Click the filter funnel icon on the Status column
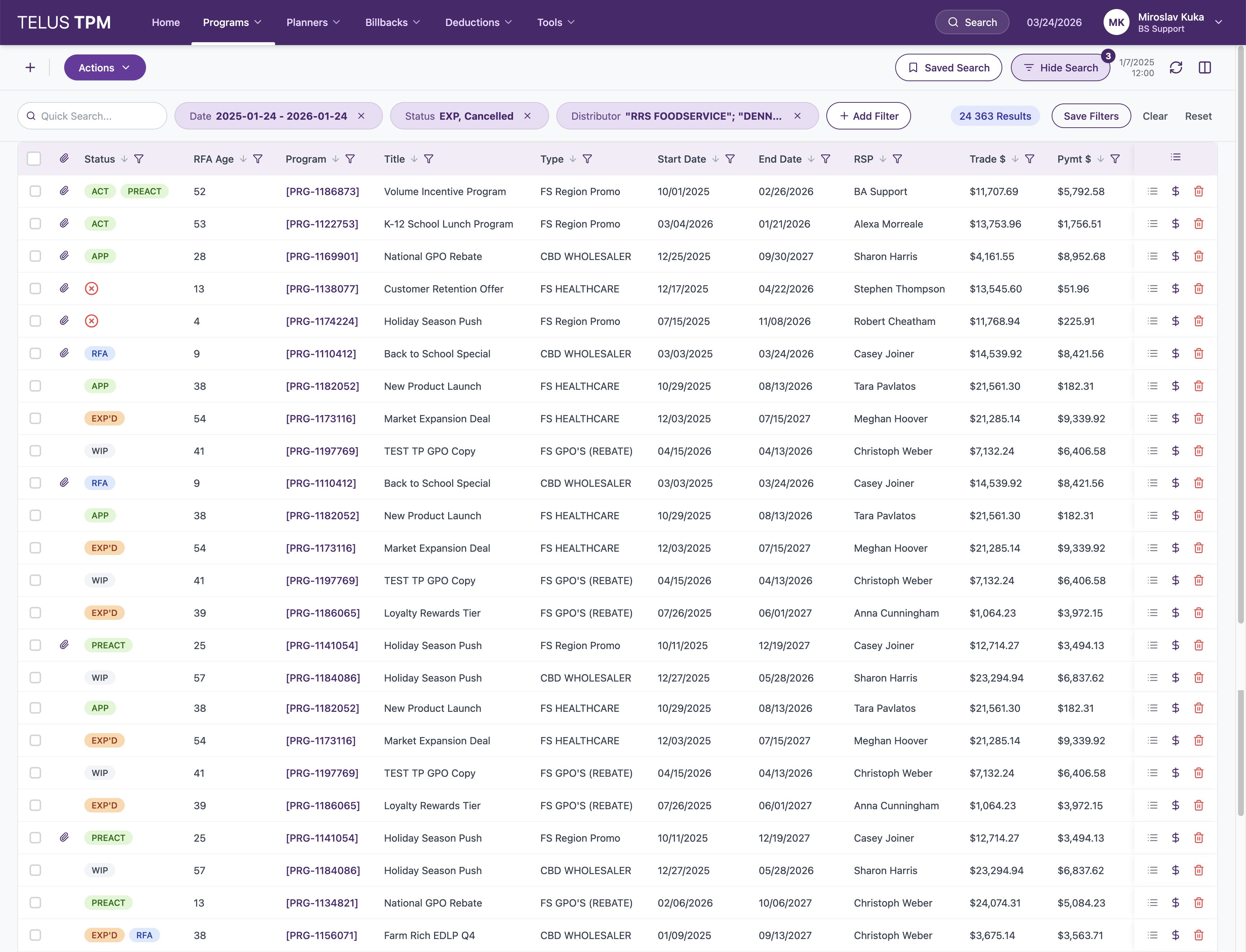The width and height of the screenshot is (1246, 952). pyautogui.click(x=139, y=159)
